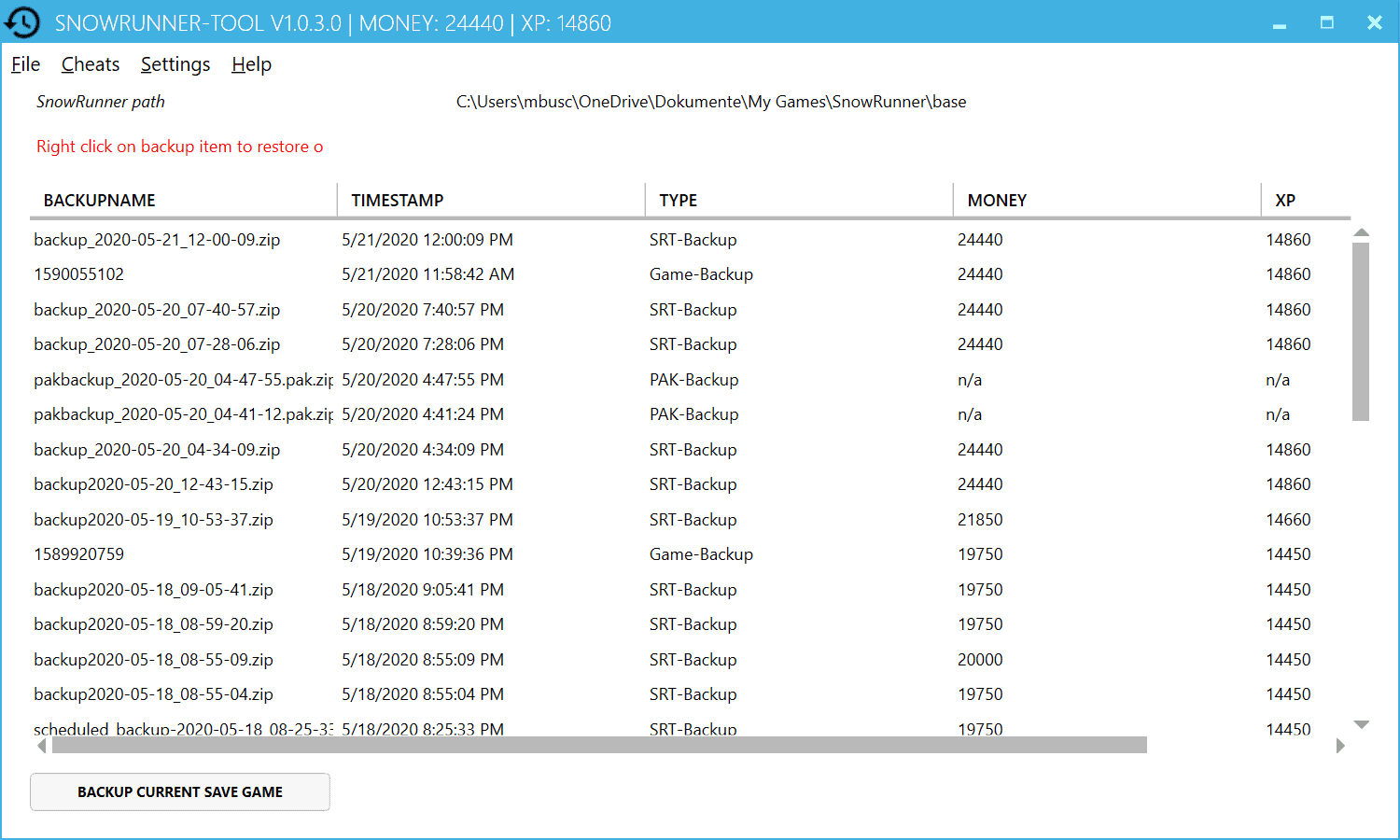Click the scroll up arrow of backup list
The height and width of the screenshot is (840, 1400).
[1361, 232]
